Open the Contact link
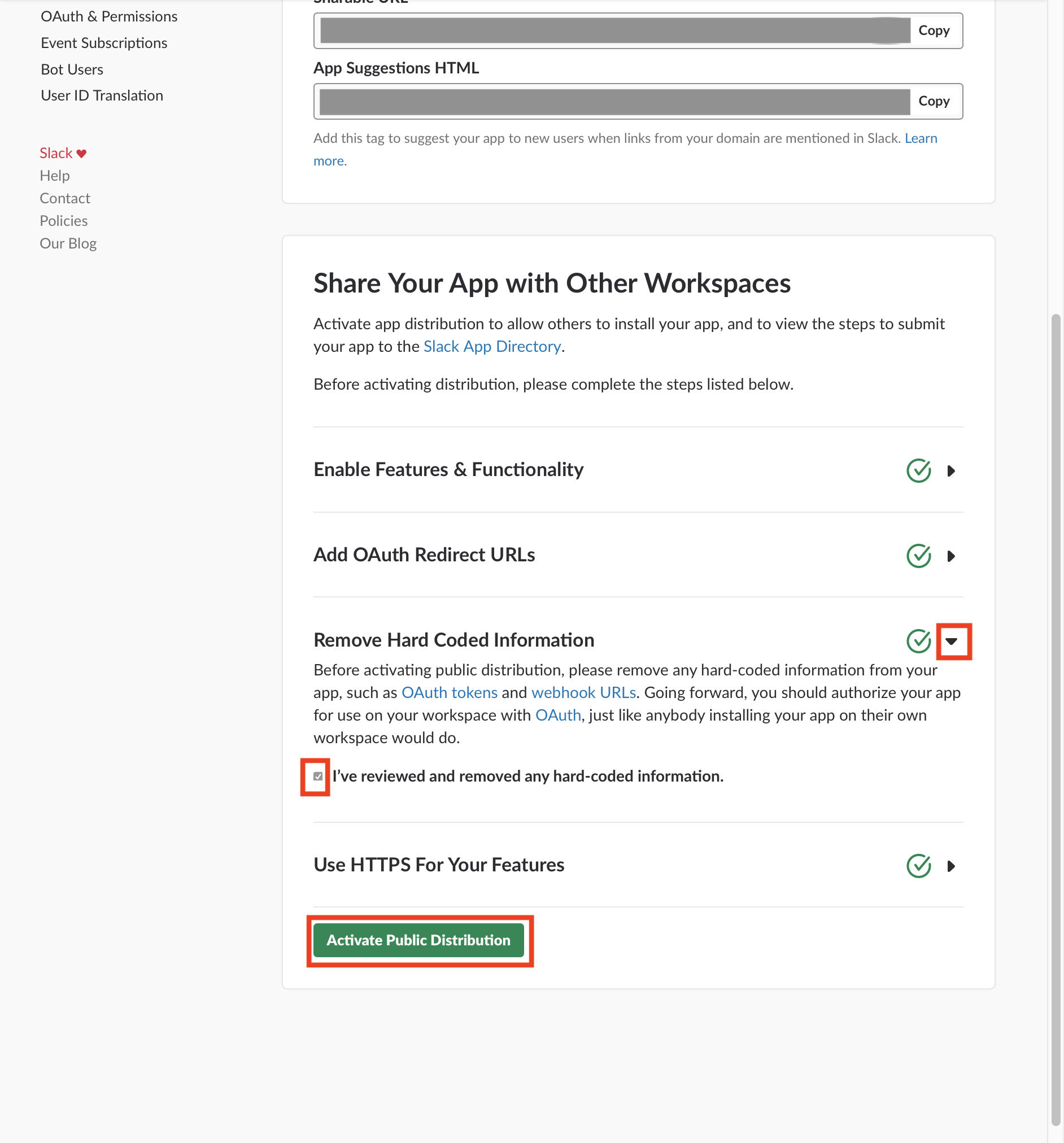The height and width of the screenshot is (1143, 1064). (65, 198)
